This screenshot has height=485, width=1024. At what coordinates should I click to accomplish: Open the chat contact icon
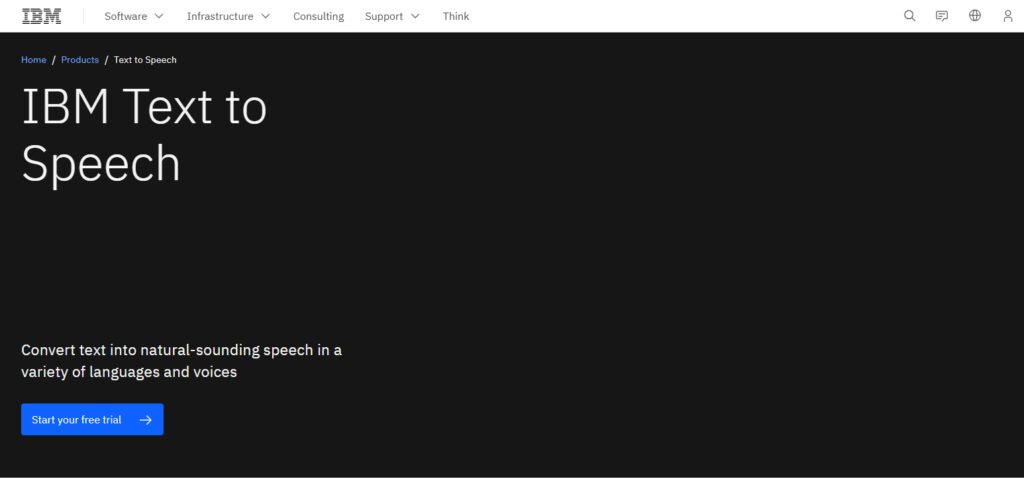[942, 16]
